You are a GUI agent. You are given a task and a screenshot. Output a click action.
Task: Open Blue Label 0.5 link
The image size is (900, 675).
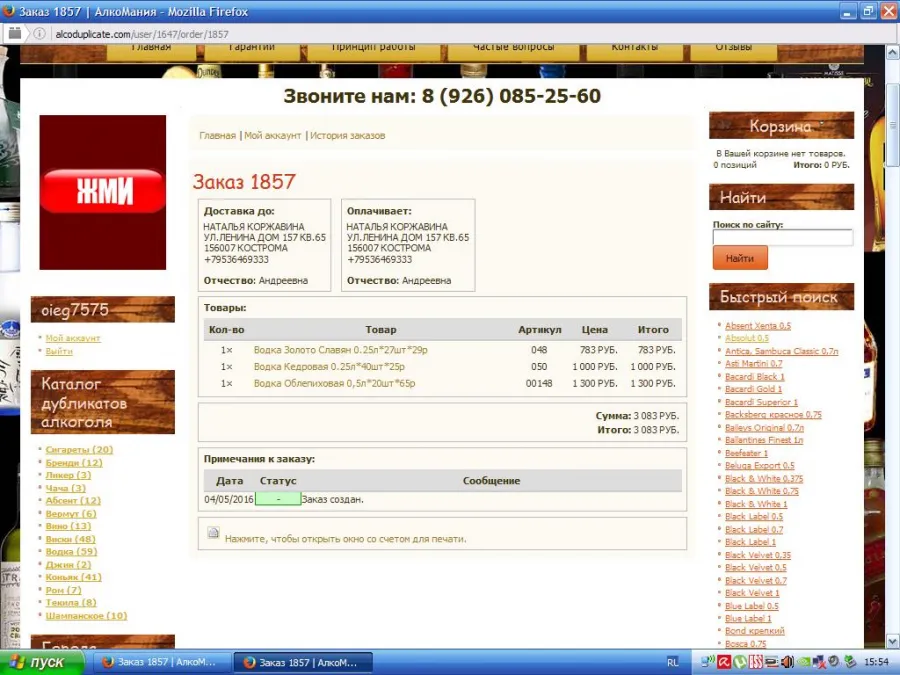click(752, 606)
